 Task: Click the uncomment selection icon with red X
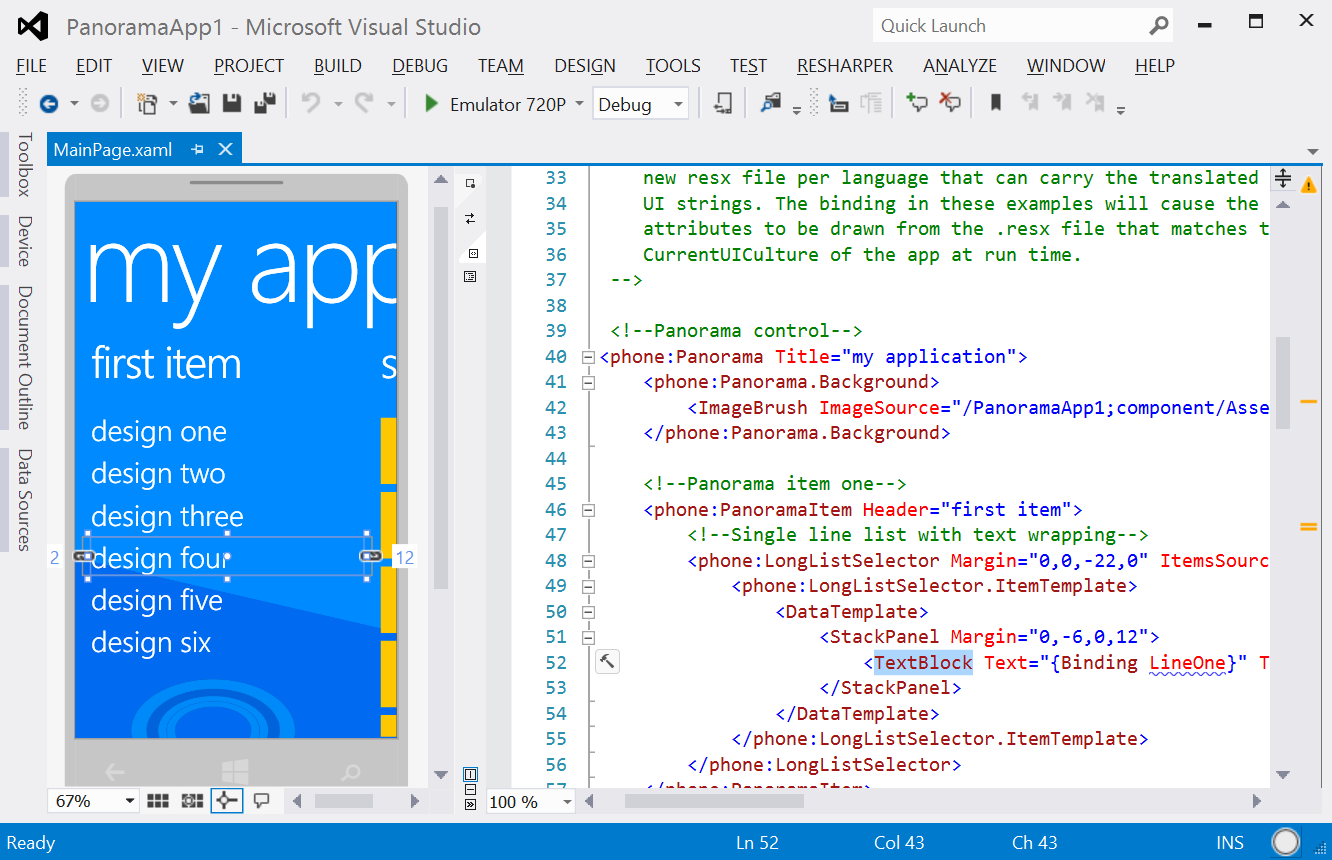[x=950, y=104]
